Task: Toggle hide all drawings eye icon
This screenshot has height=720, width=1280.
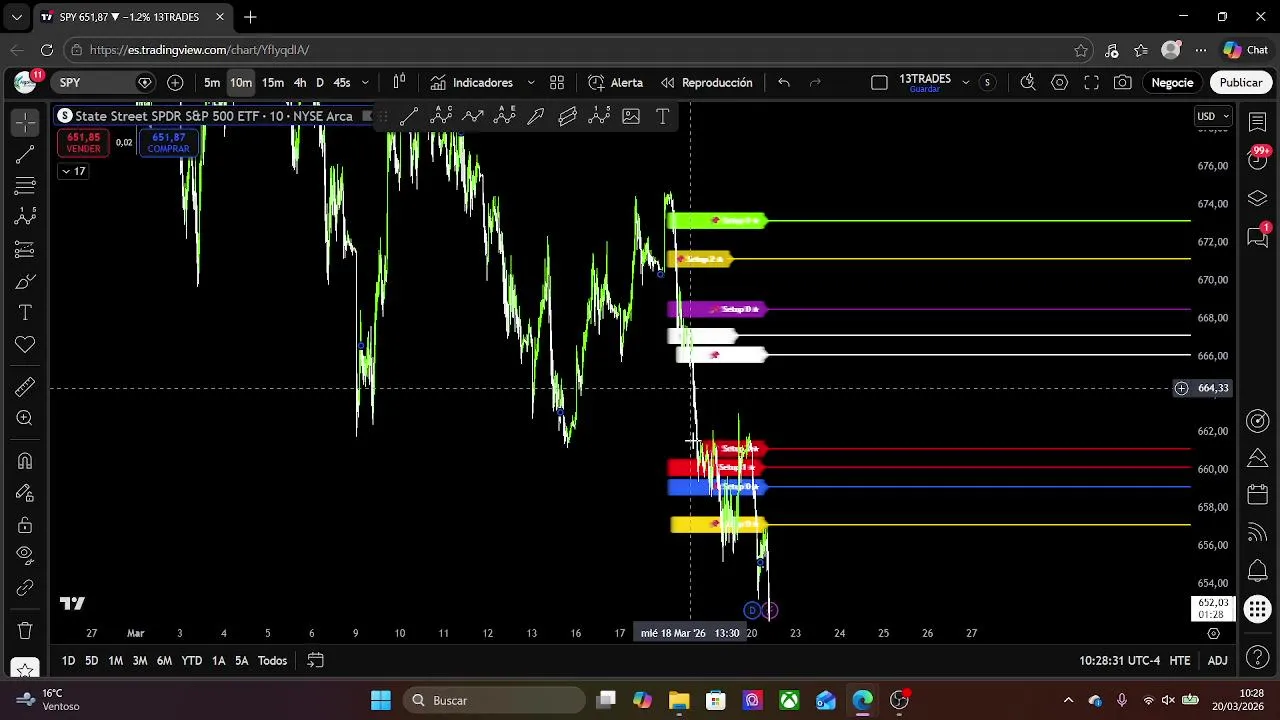Action: [25, 556]
